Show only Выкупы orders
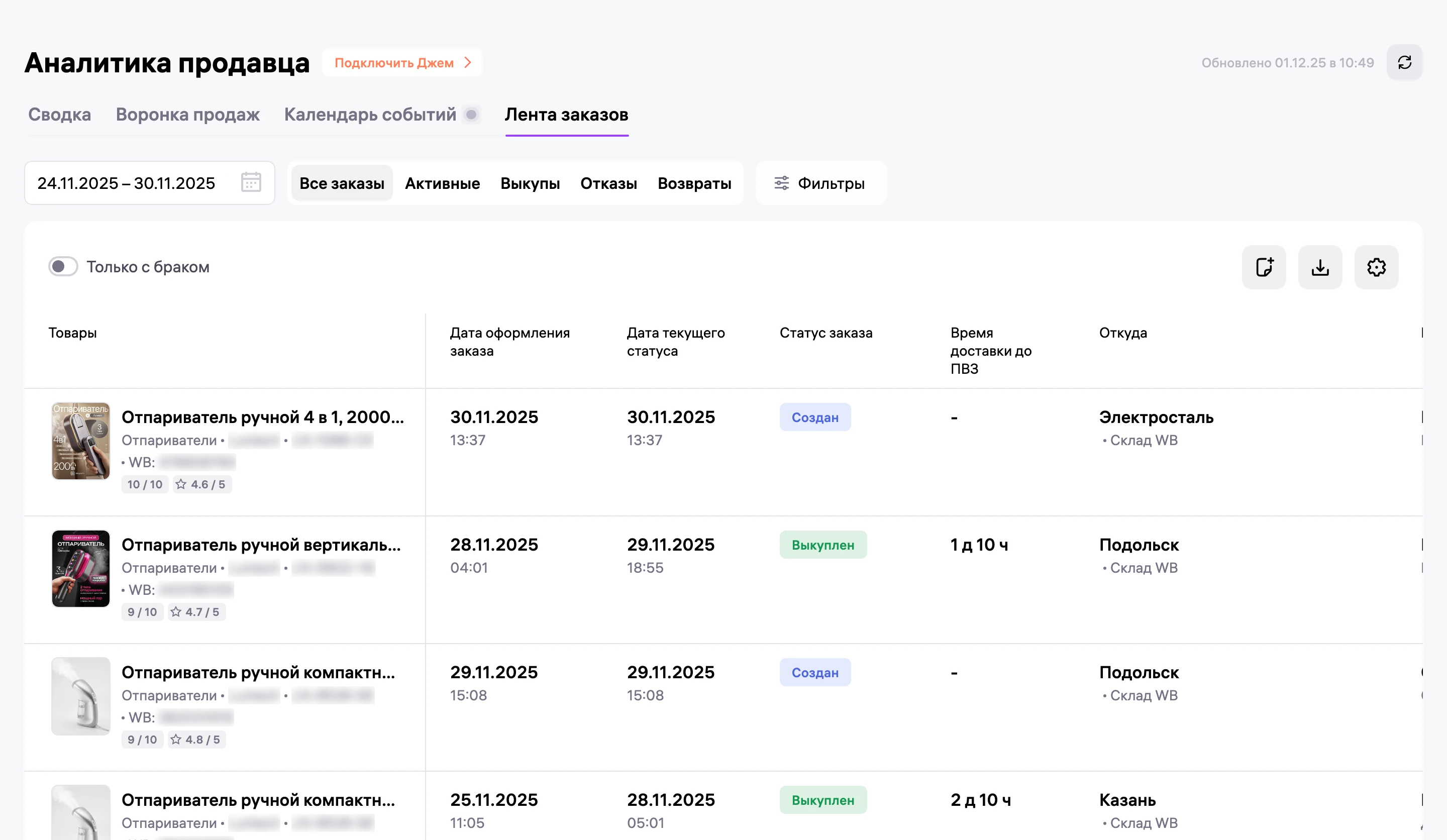 530,183
